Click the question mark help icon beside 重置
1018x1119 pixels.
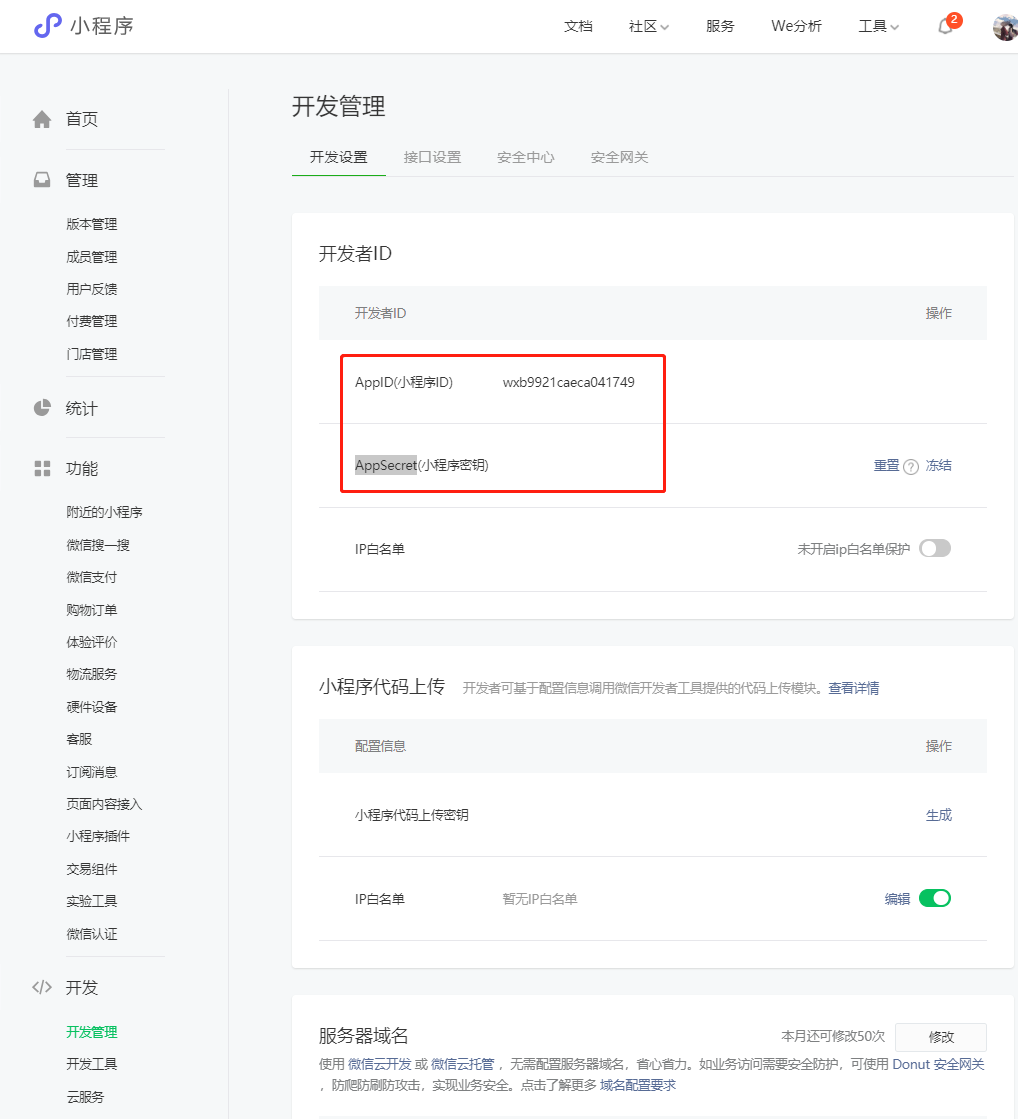pyautogui.click(x=911, y=467)
